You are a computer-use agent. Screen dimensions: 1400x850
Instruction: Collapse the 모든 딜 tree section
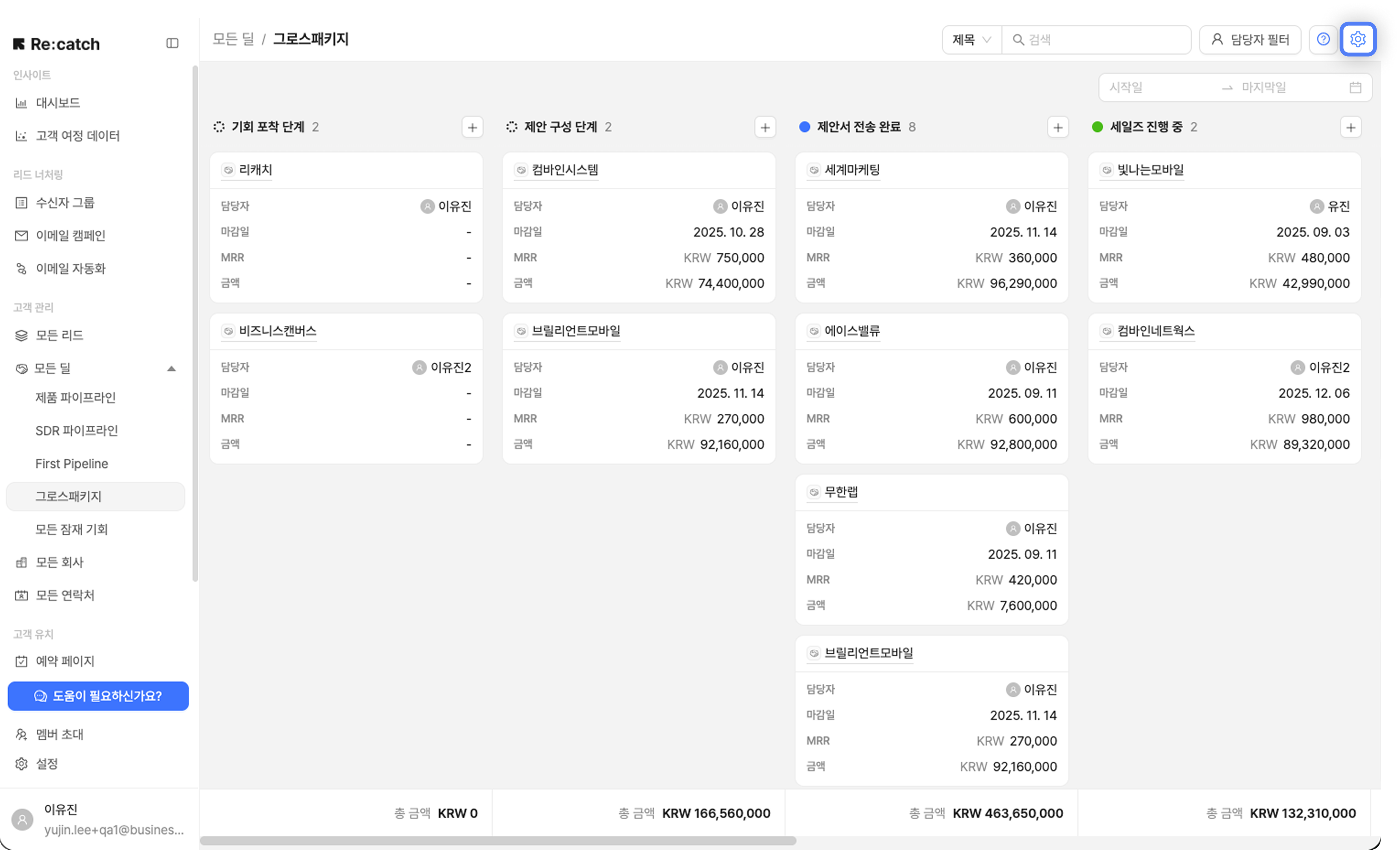pyautogui.click(x=171, y=368)
